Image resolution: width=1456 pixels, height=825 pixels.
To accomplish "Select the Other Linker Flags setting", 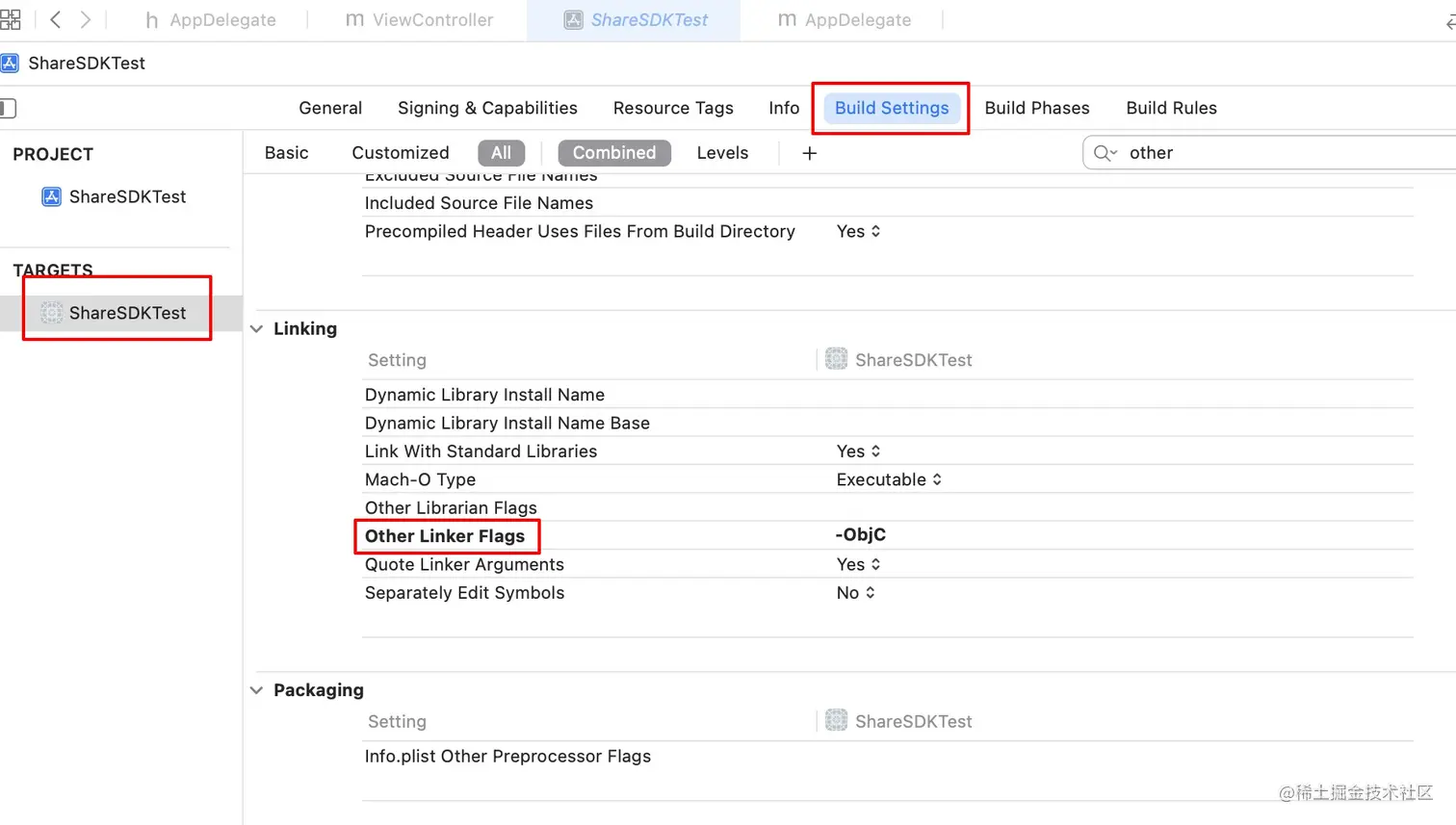I will click(x=445, y=536).
